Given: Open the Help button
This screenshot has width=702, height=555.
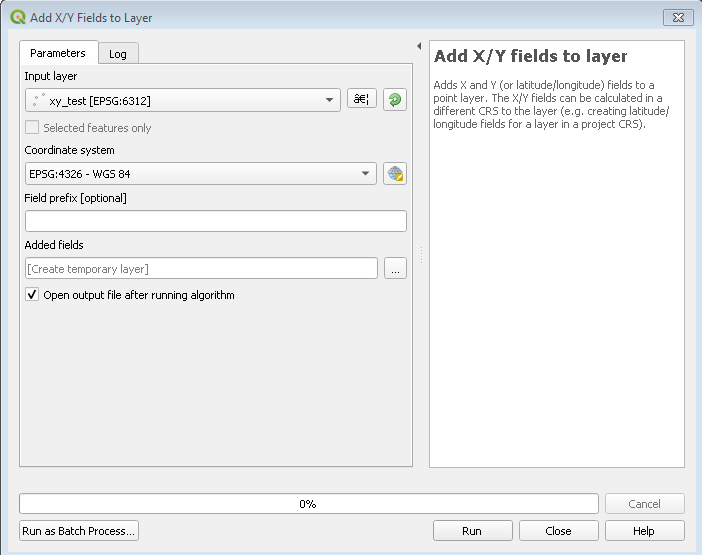Looking at the screenshot, I should (x=644, y=531).
